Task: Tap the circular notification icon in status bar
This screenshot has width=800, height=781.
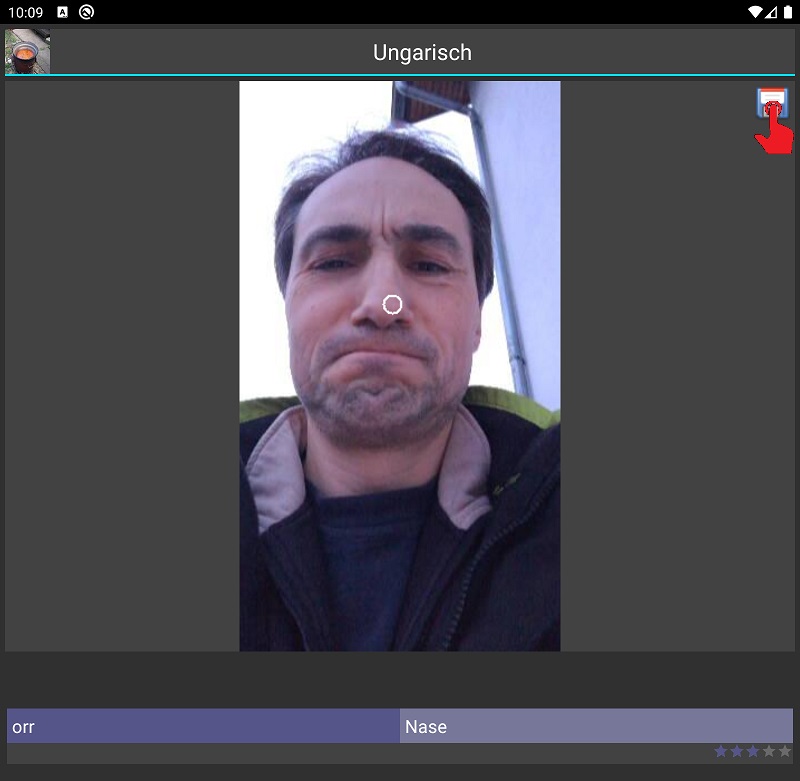Action: click(x=86, y=12)
